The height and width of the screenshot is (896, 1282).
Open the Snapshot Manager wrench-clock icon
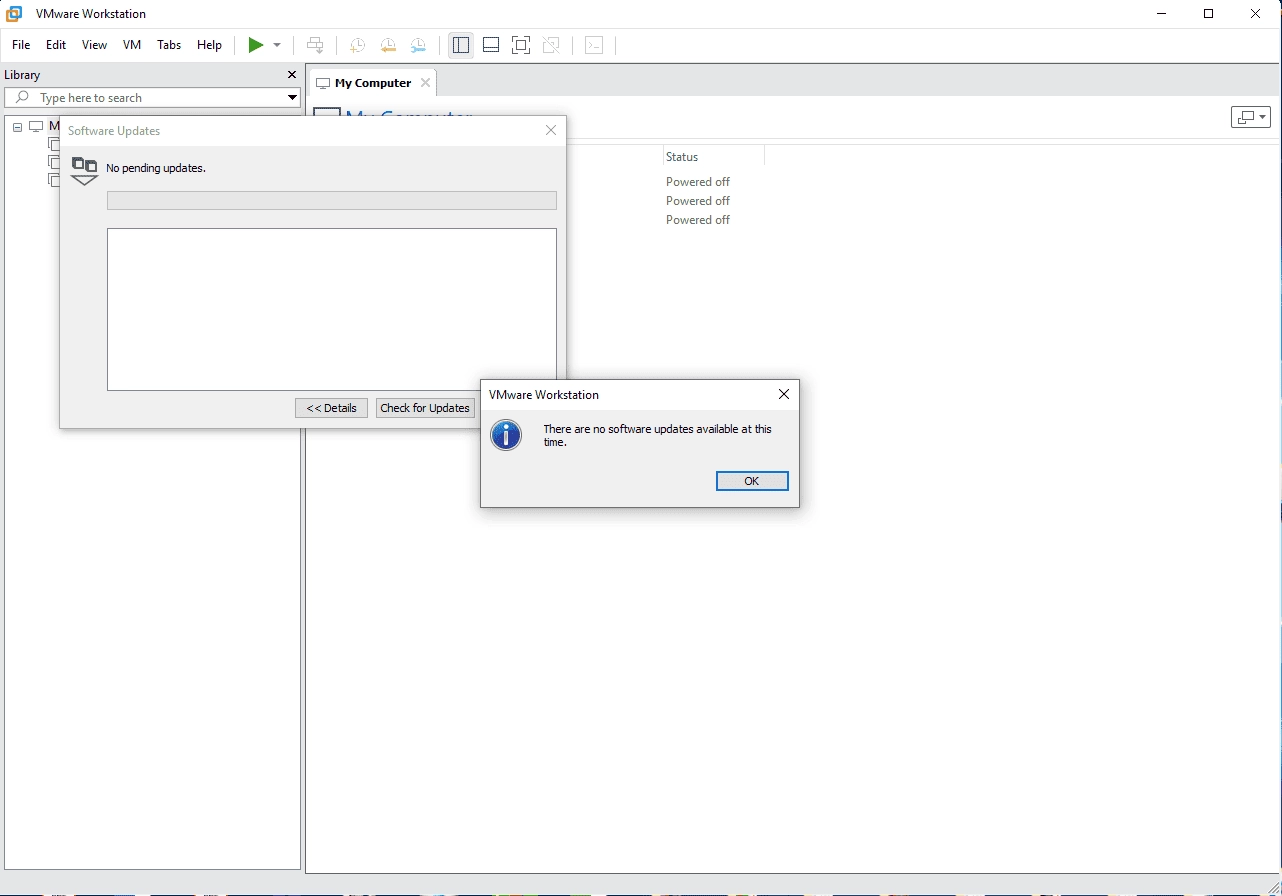click(x=418, y=45)
